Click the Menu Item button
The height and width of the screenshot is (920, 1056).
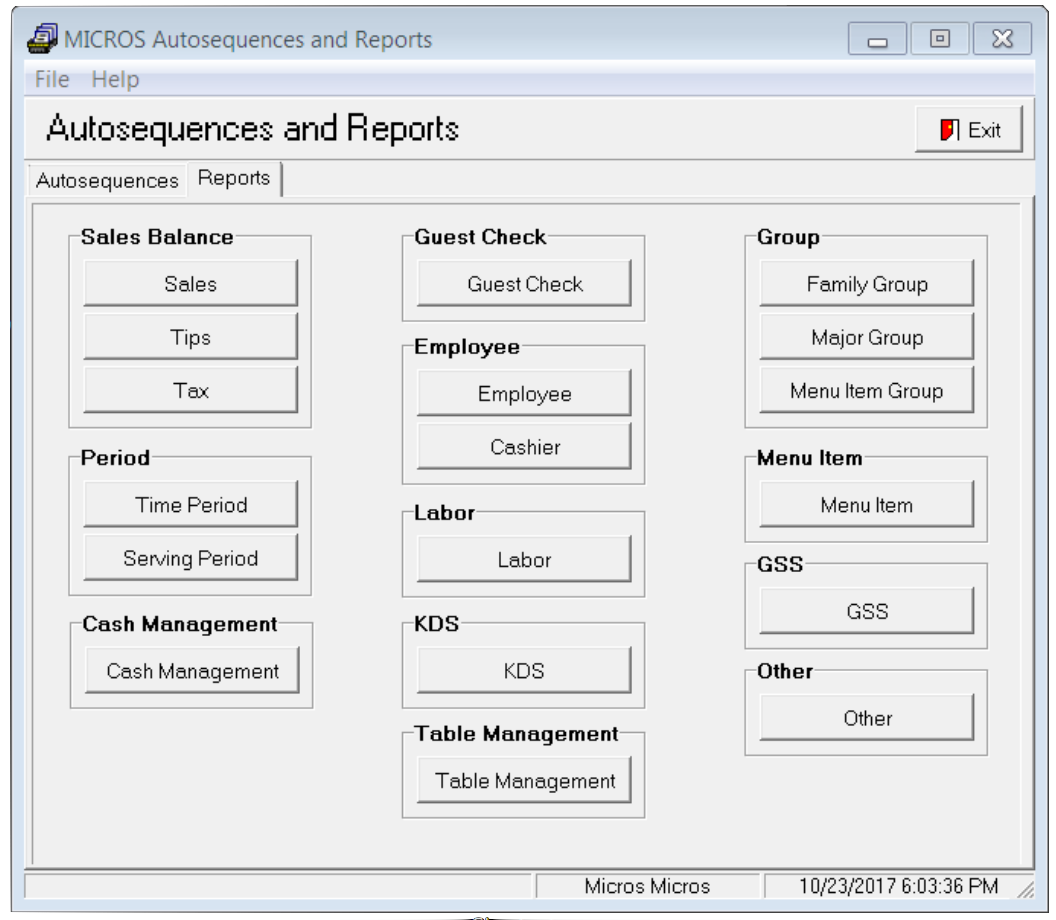867,504
